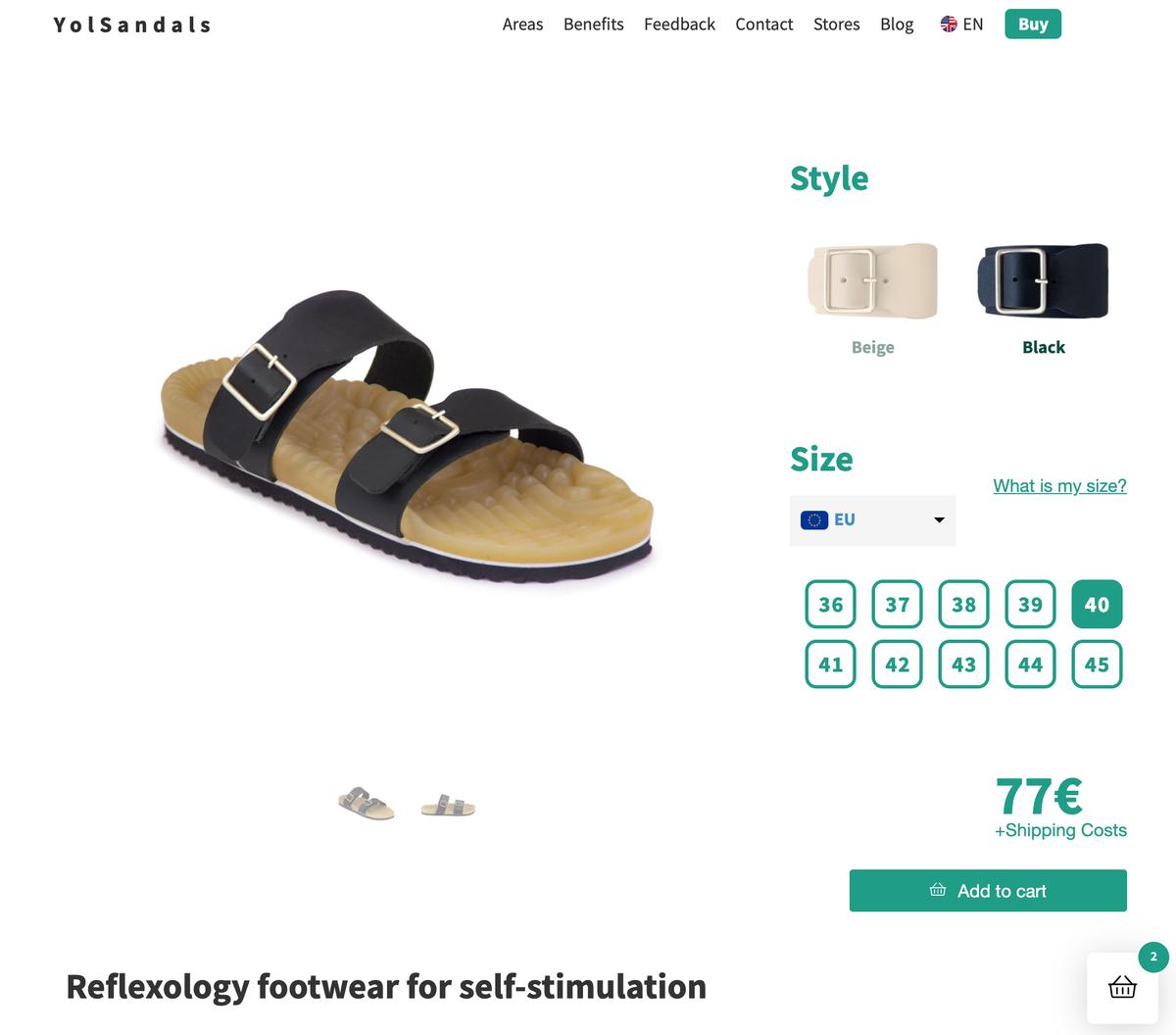Choose size 40

pos(1097,605)
